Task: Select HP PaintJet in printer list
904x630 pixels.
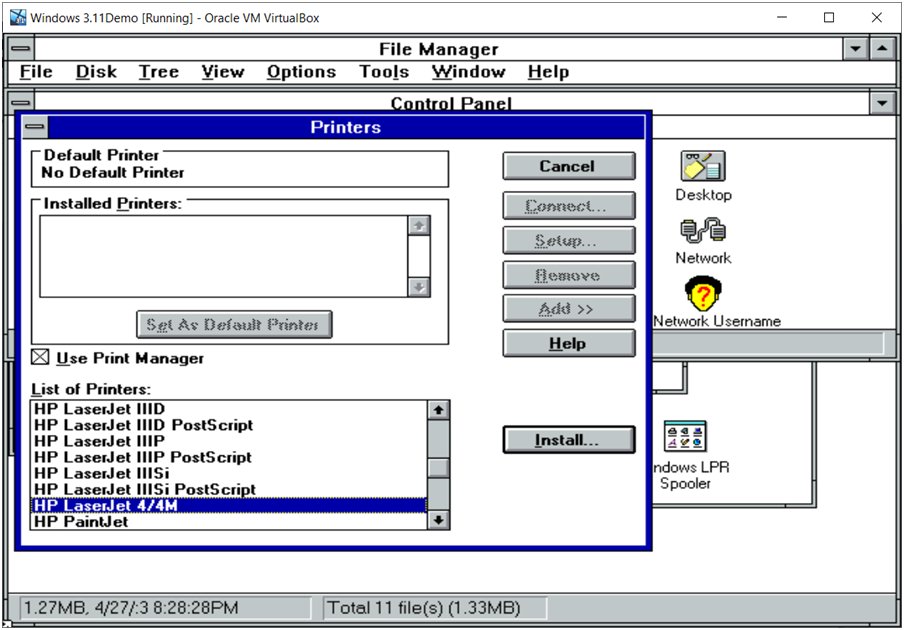Action: tap(229, 522)
